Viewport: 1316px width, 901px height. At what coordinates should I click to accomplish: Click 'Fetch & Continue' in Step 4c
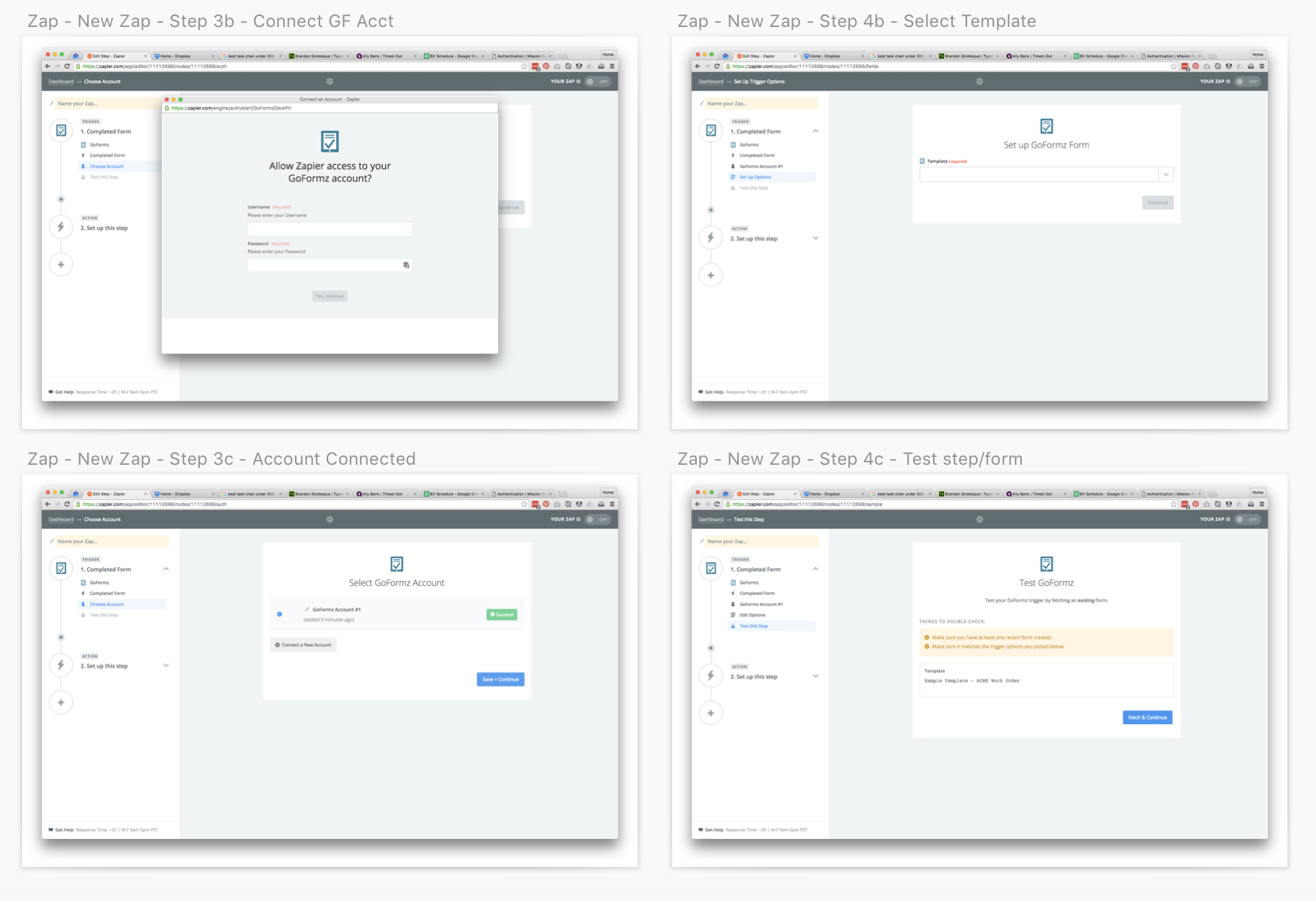click(1147, 718)
